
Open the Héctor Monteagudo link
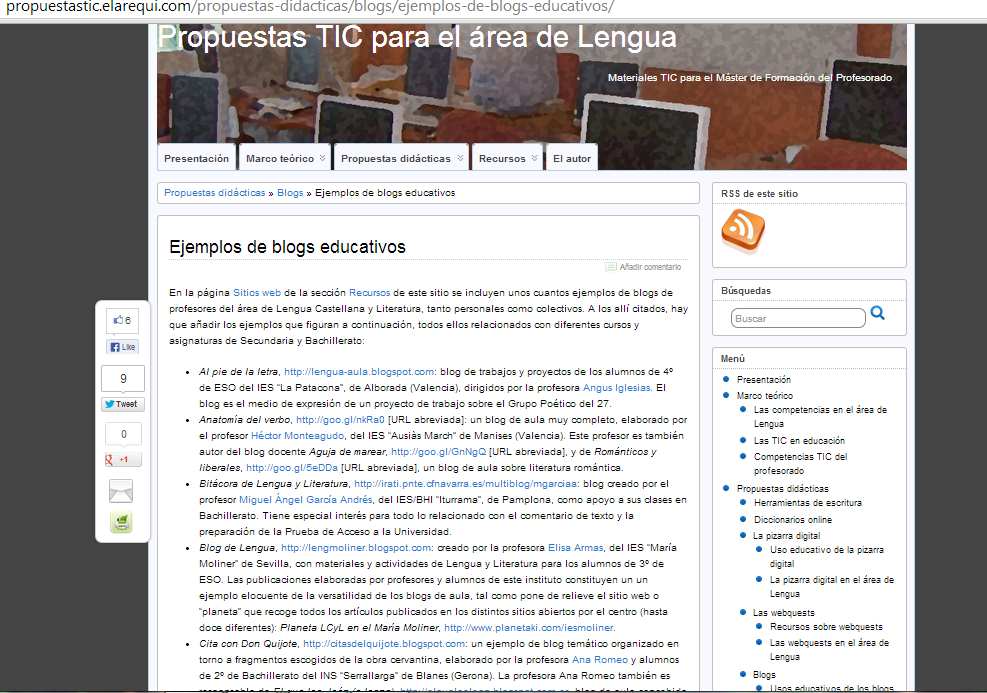(x=298, y=436)
